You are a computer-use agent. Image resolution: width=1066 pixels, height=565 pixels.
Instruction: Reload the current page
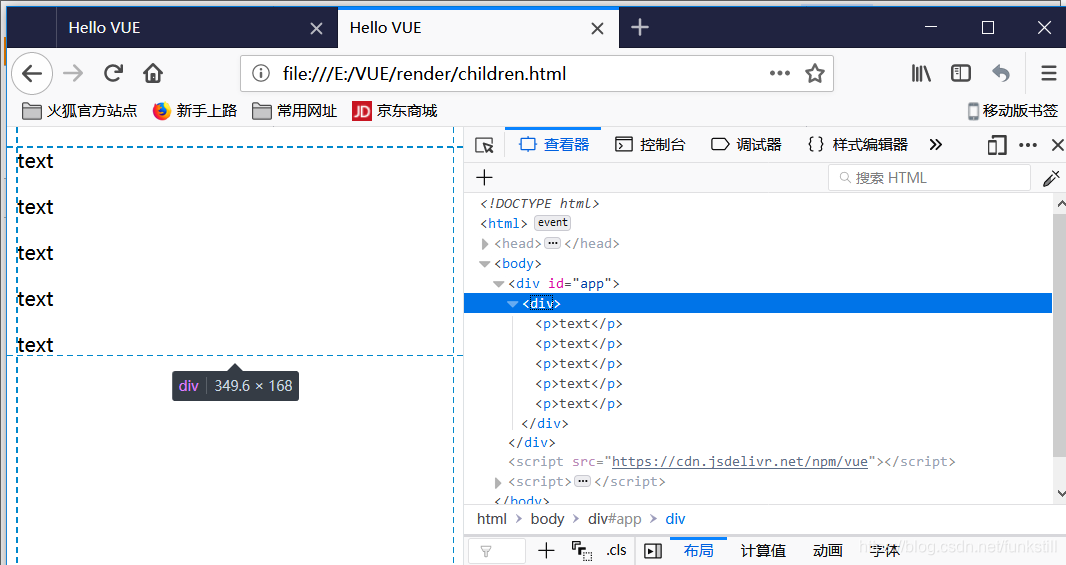114,73
